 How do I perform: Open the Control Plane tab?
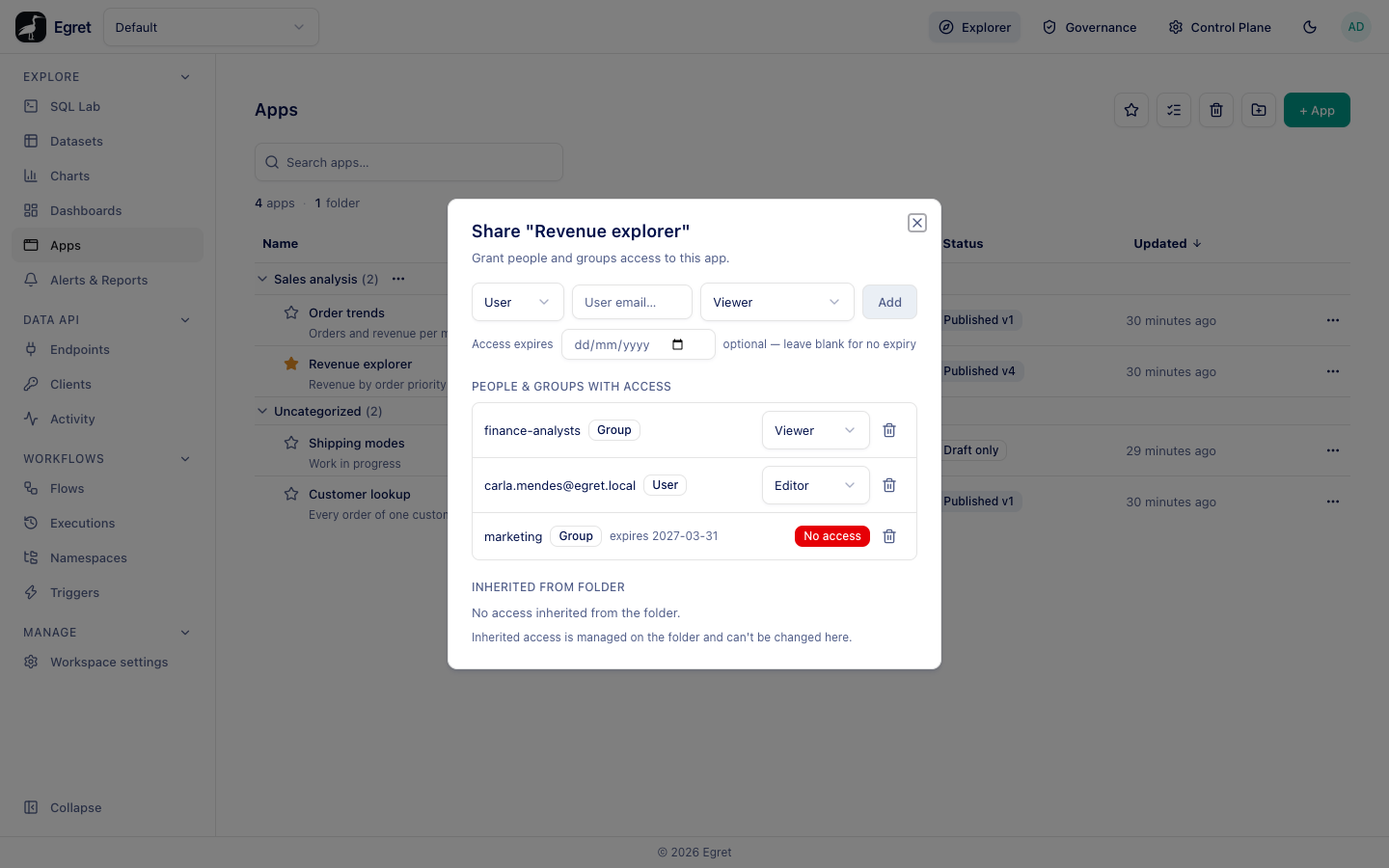[1219, 27]
